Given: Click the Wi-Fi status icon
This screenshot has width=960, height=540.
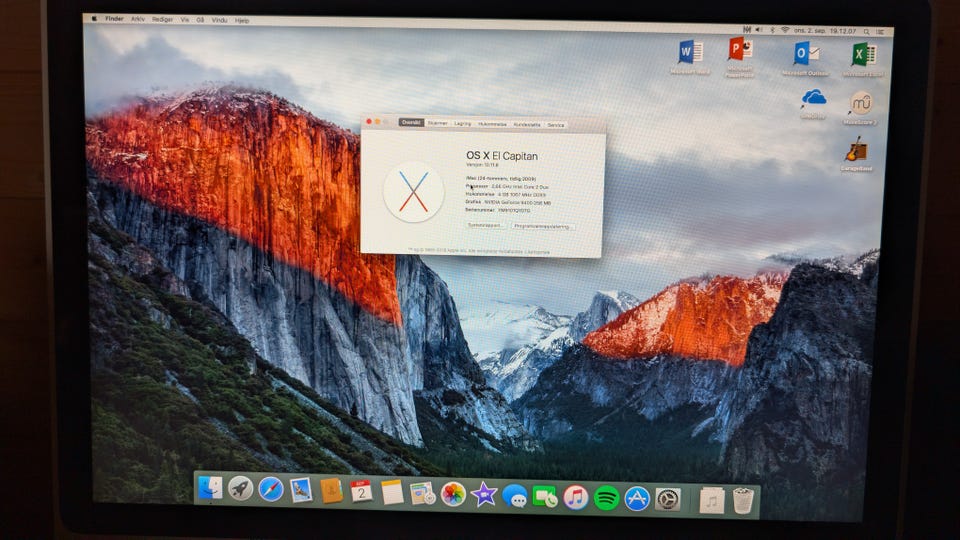Looking at the screenshot, I should [x=784, y=30].
